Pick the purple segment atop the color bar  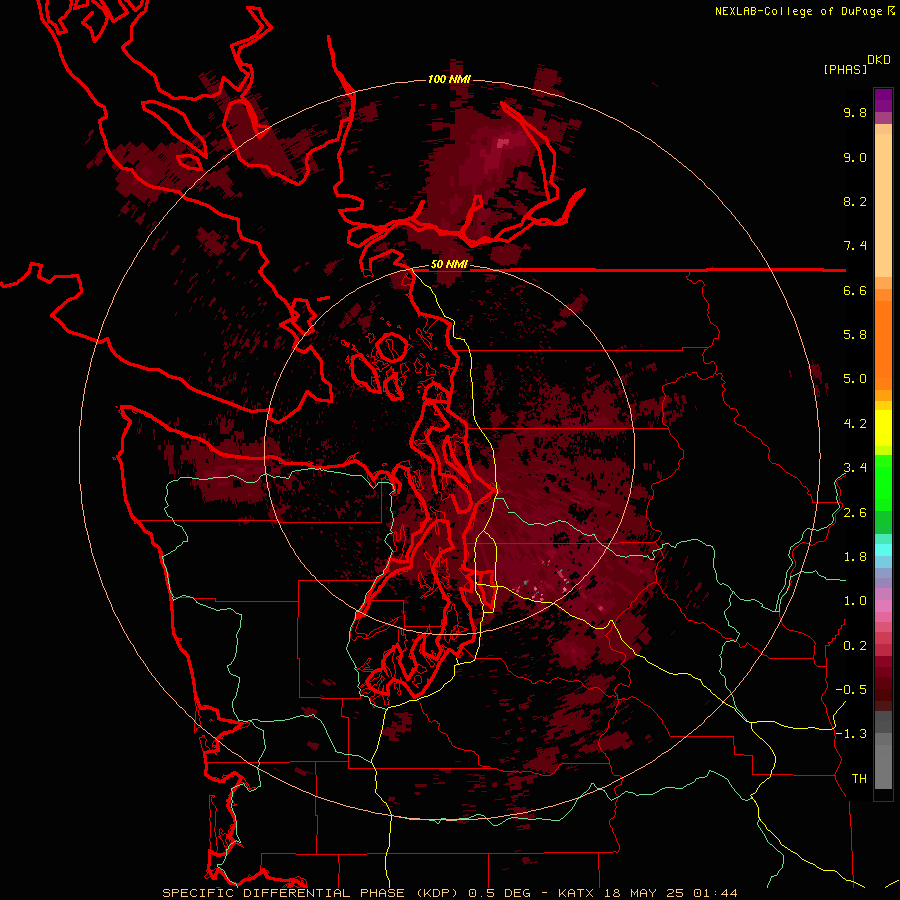point(883,100)
